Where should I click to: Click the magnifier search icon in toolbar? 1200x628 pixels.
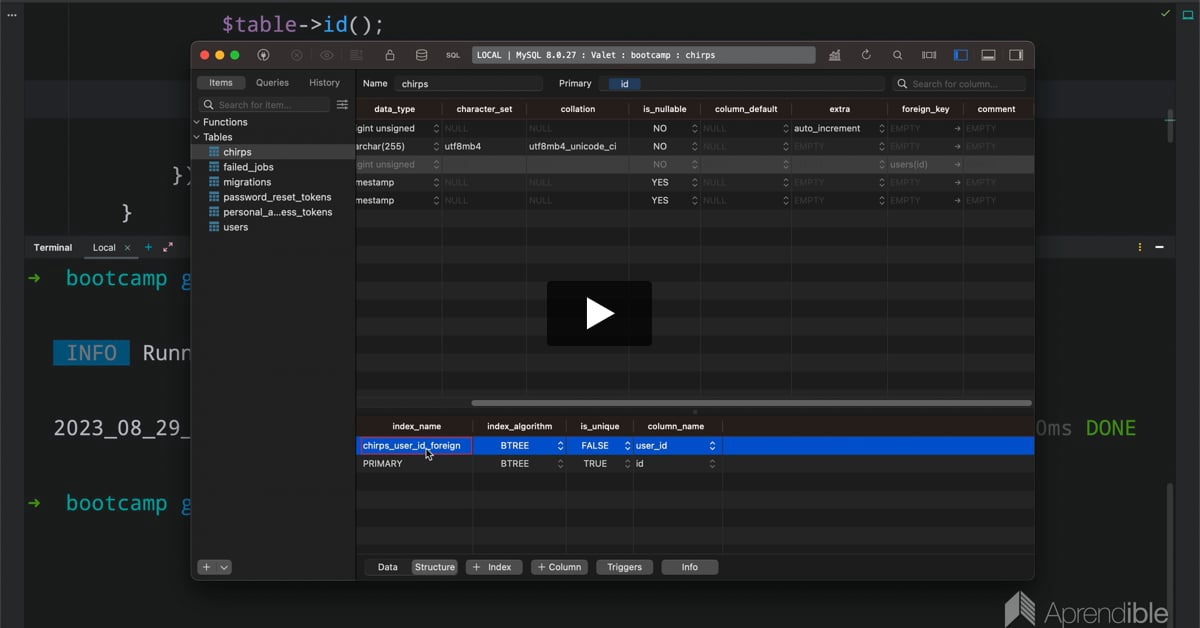pos(897,56)
